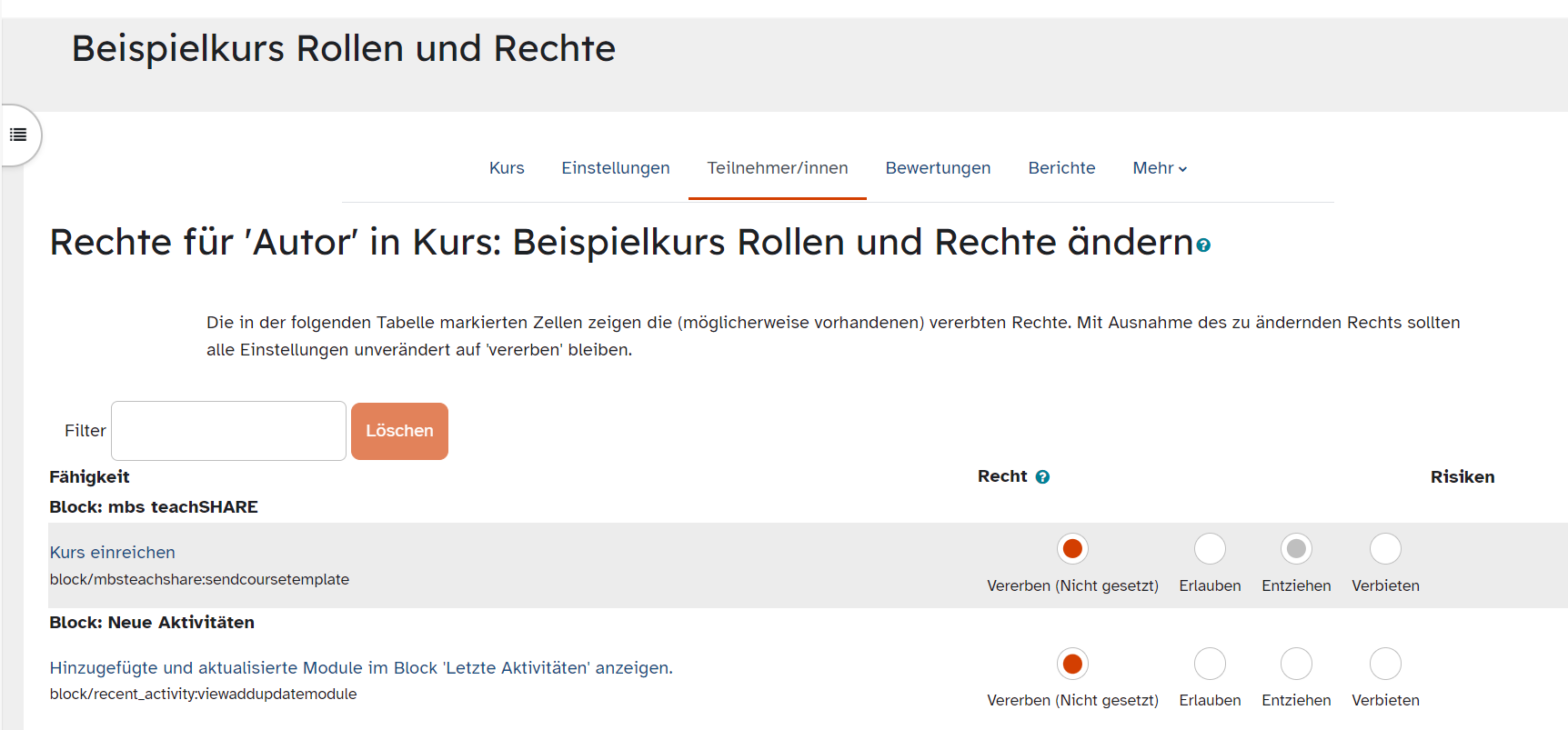Viewport: 1568px width, 730px height.
Task: Select Verbieten for recent activity capability
Action: [1385, 664]
